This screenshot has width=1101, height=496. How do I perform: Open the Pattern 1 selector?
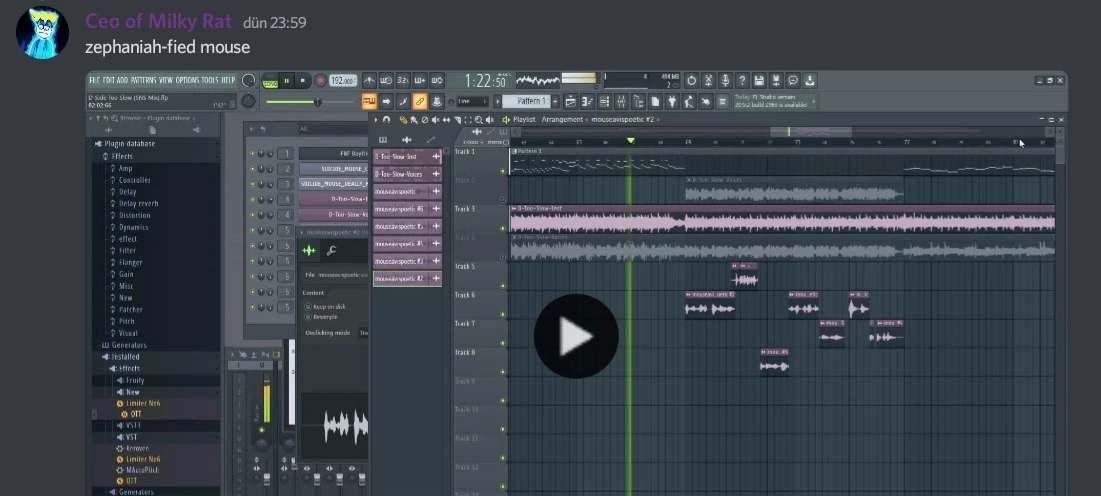pos(525,102)
